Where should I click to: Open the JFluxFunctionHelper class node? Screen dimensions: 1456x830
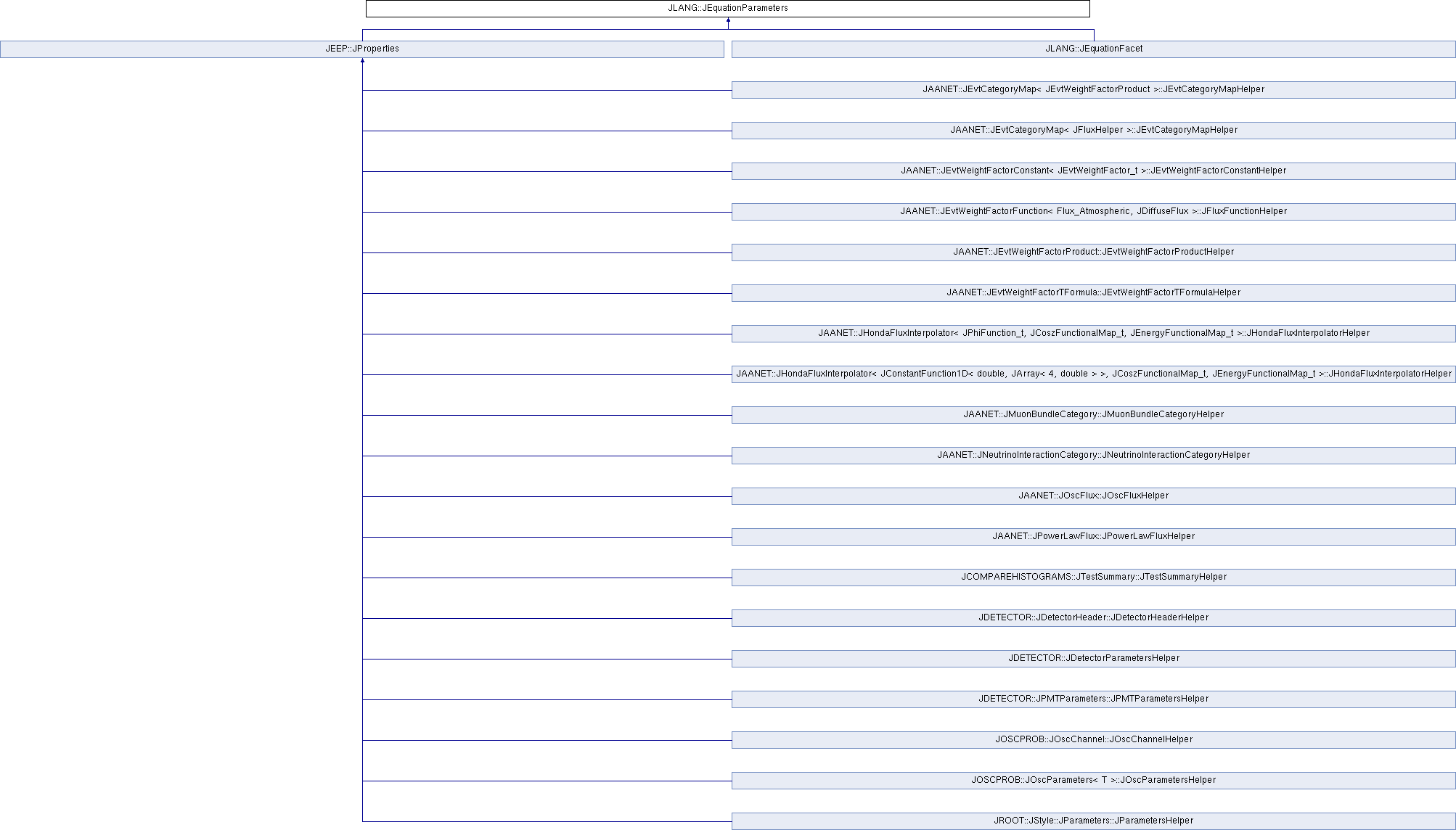(x=1093, y=211)
